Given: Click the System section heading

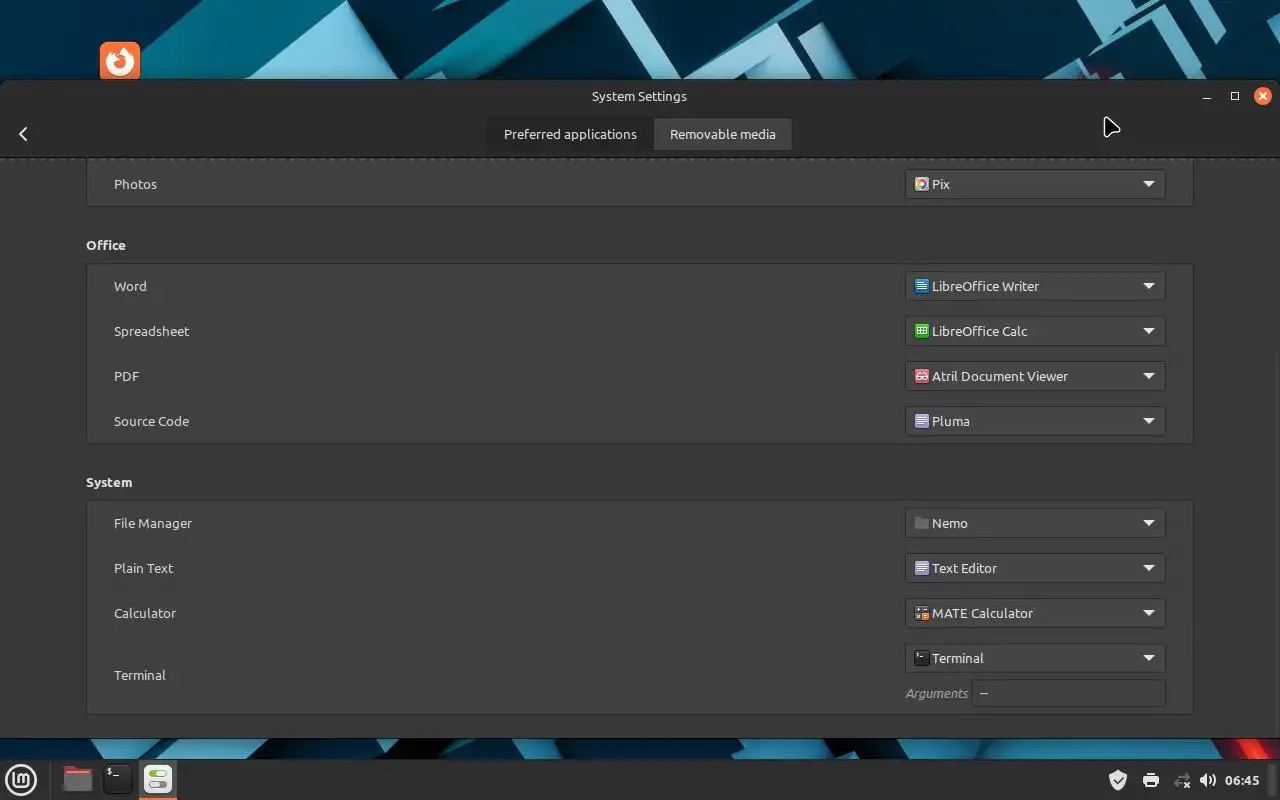Looking at the screenshot, I should click(x=109, y=482).
